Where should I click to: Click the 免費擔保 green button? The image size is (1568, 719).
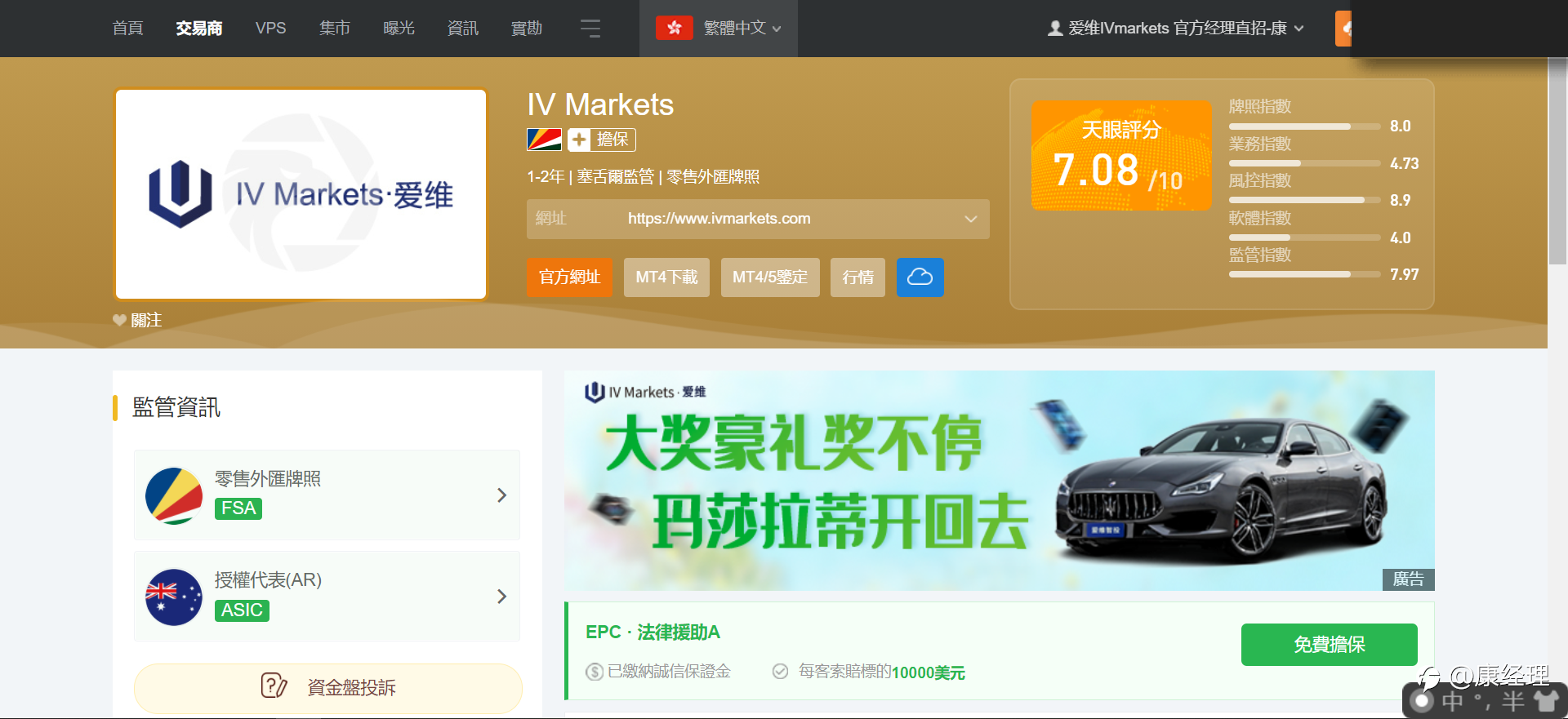[x=1329, y=645]
